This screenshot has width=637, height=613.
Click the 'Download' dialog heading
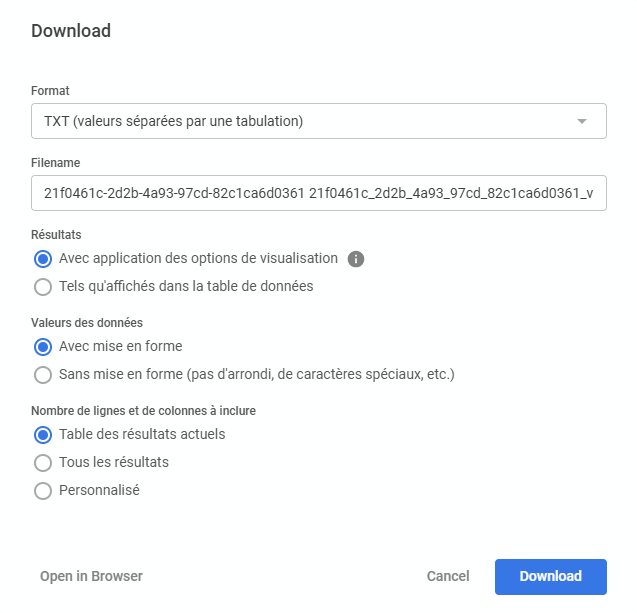(x=71, y=31)
